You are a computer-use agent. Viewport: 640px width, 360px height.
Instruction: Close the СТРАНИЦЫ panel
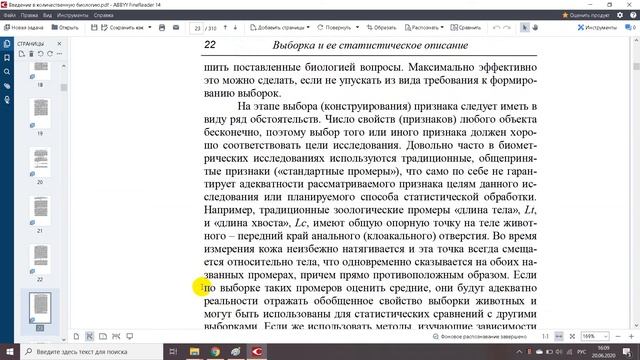pyautogui.click(x=60, y=43)
